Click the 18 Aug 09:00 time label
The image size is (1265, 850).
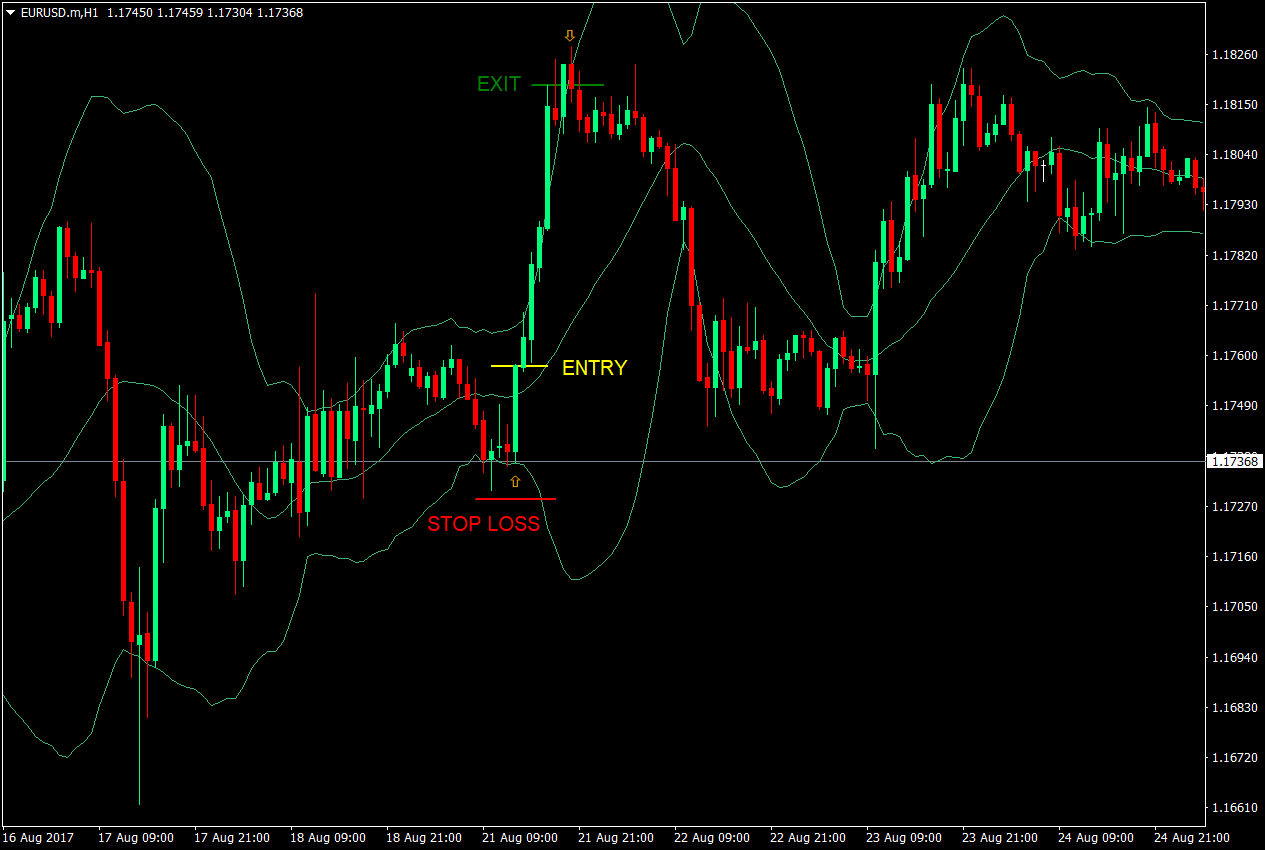coord(328,837)
